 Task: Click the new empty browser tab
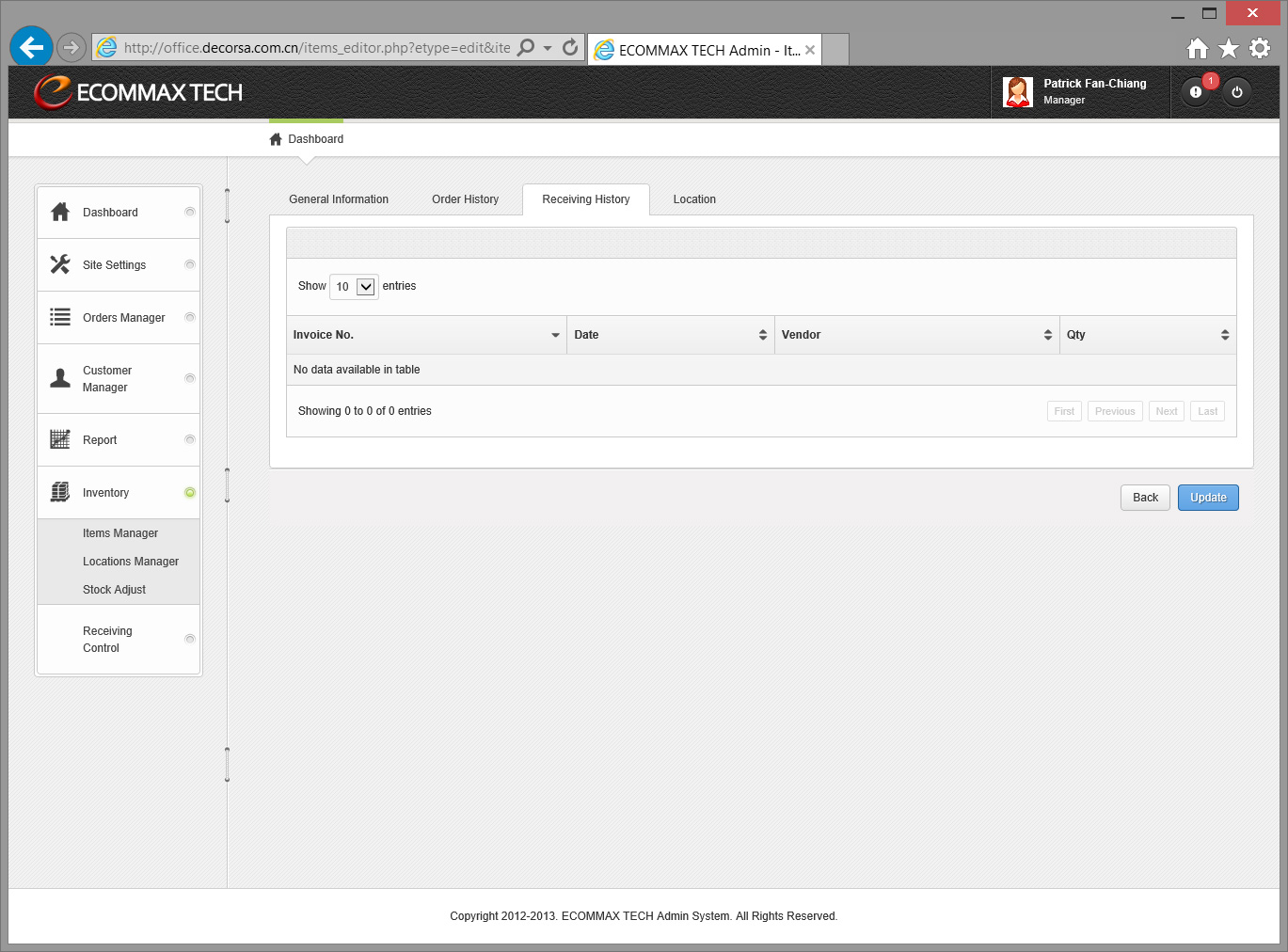pyautogui.click(x=835, y=50)
